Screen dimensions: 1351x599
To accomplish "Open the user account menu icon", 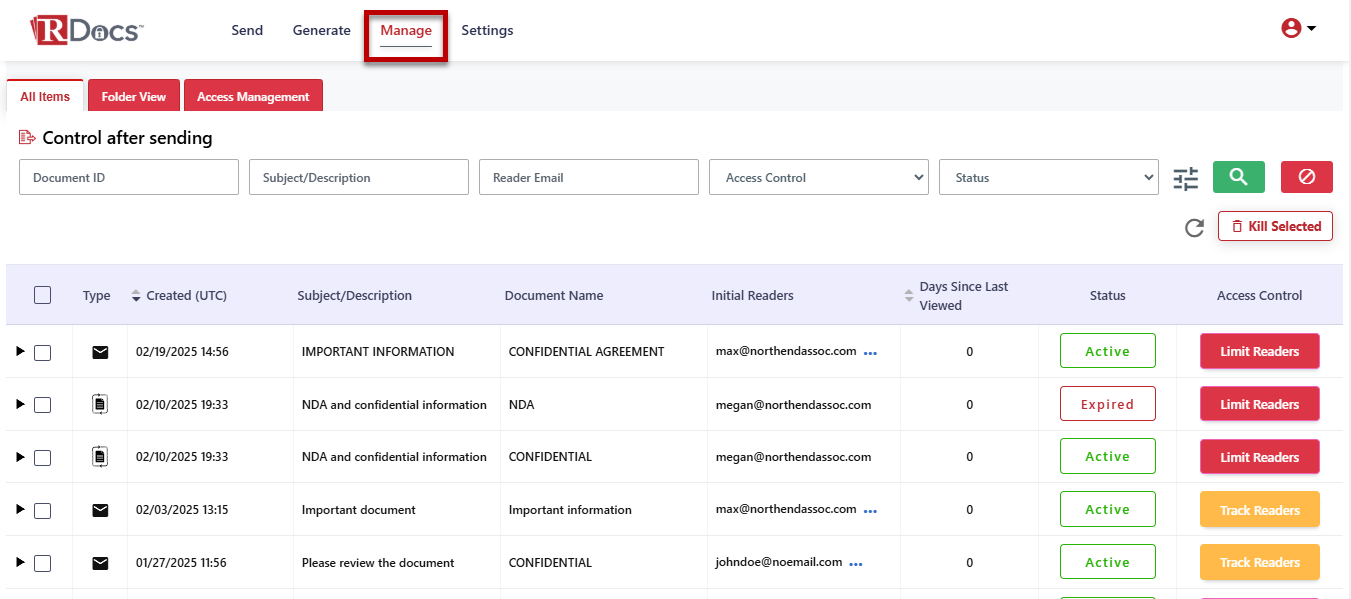I will [1298, 29].
